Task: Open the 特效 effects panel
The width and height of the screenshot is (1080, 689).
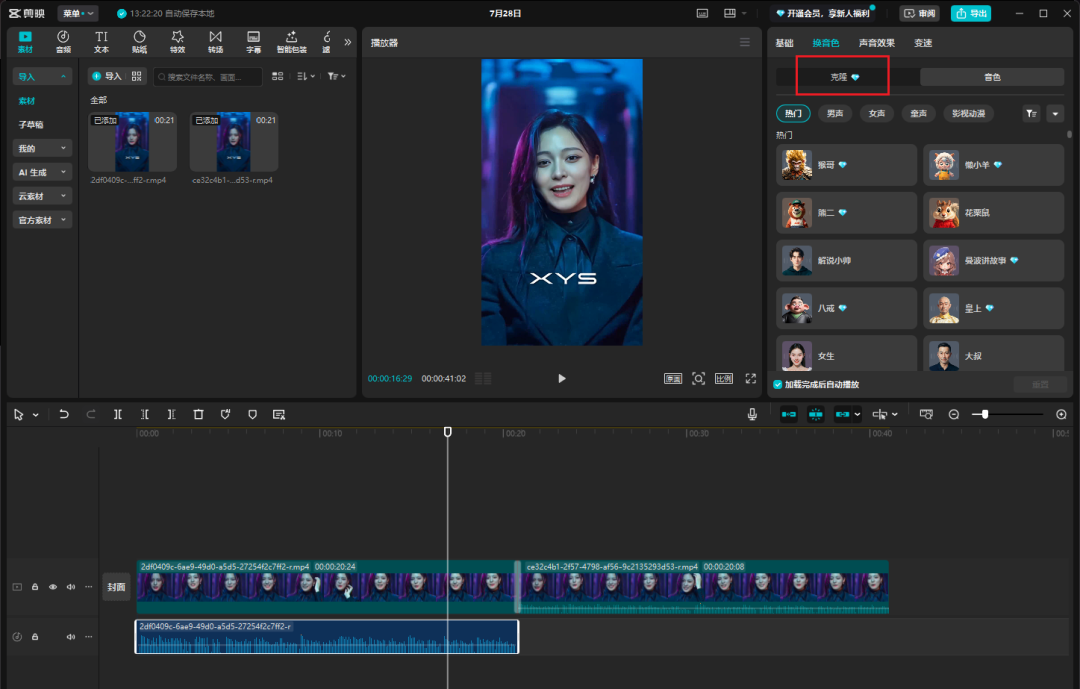Action: [x=177, y=41]
